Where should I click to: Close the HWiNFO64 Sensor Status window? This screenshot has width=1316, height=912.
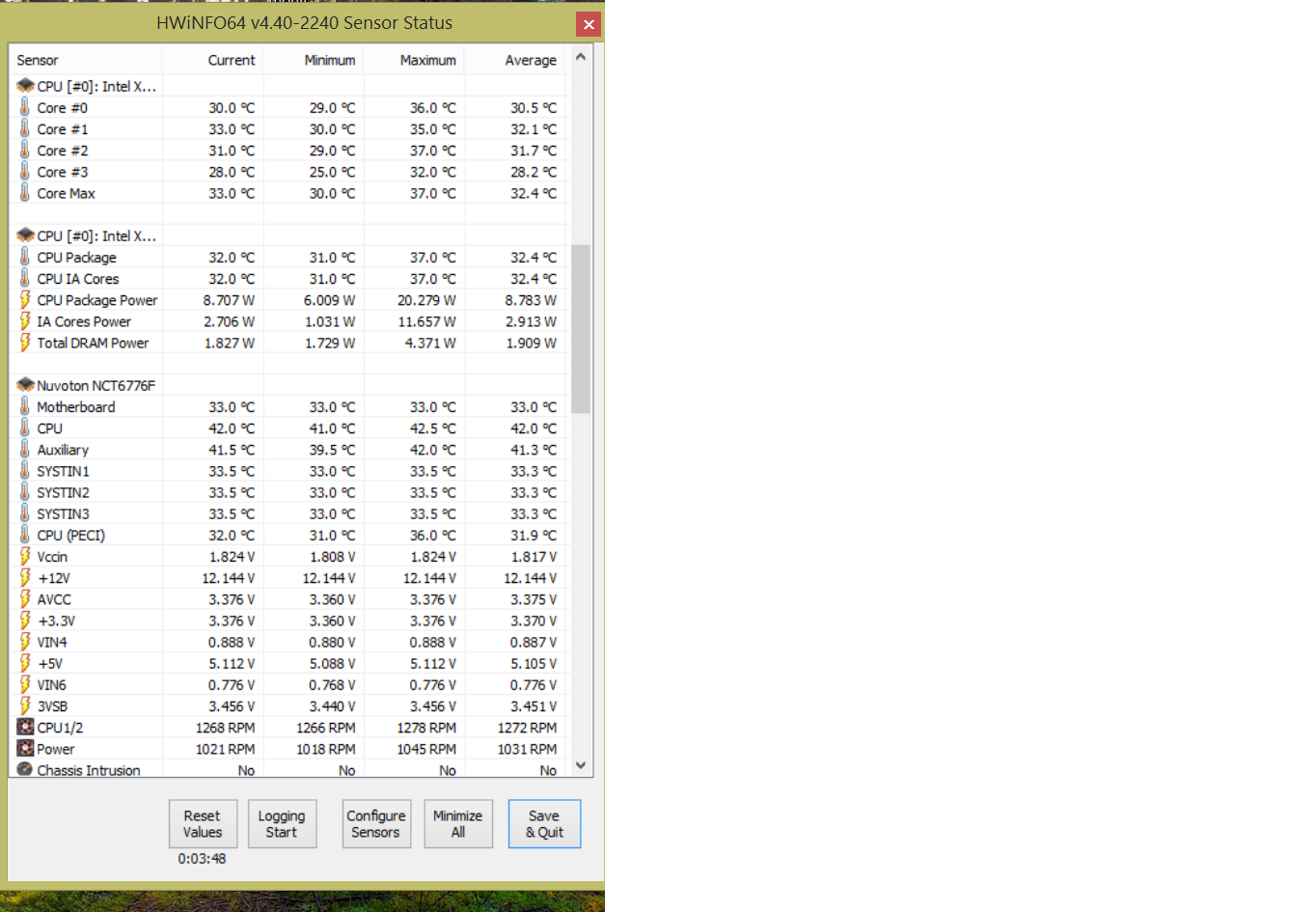589,24
